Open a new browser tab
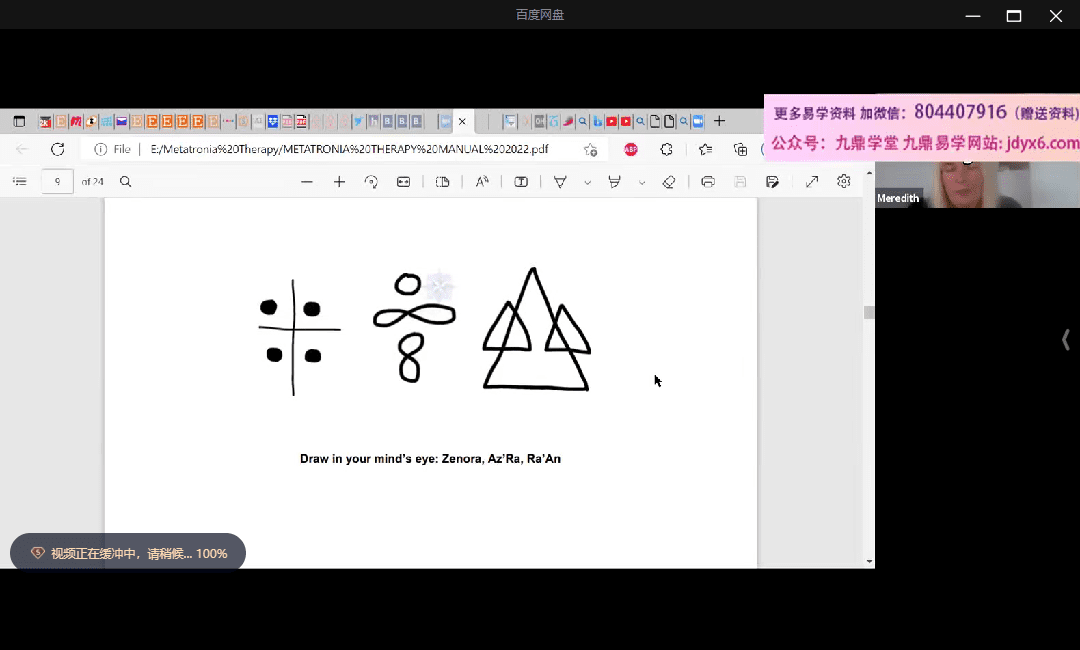The width and height of the screenshot is (1080, 650). point(719,122)
